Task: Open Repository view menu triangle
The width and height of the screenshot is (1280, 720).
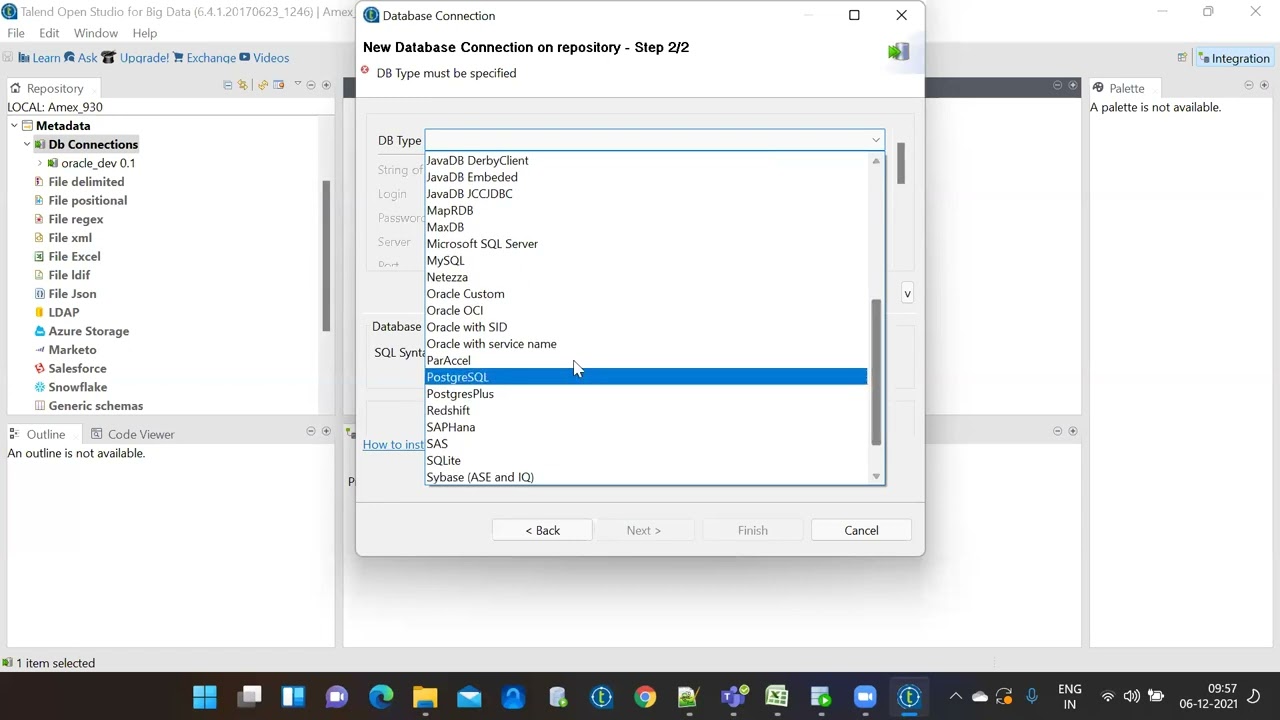Action: click(297, 85)
